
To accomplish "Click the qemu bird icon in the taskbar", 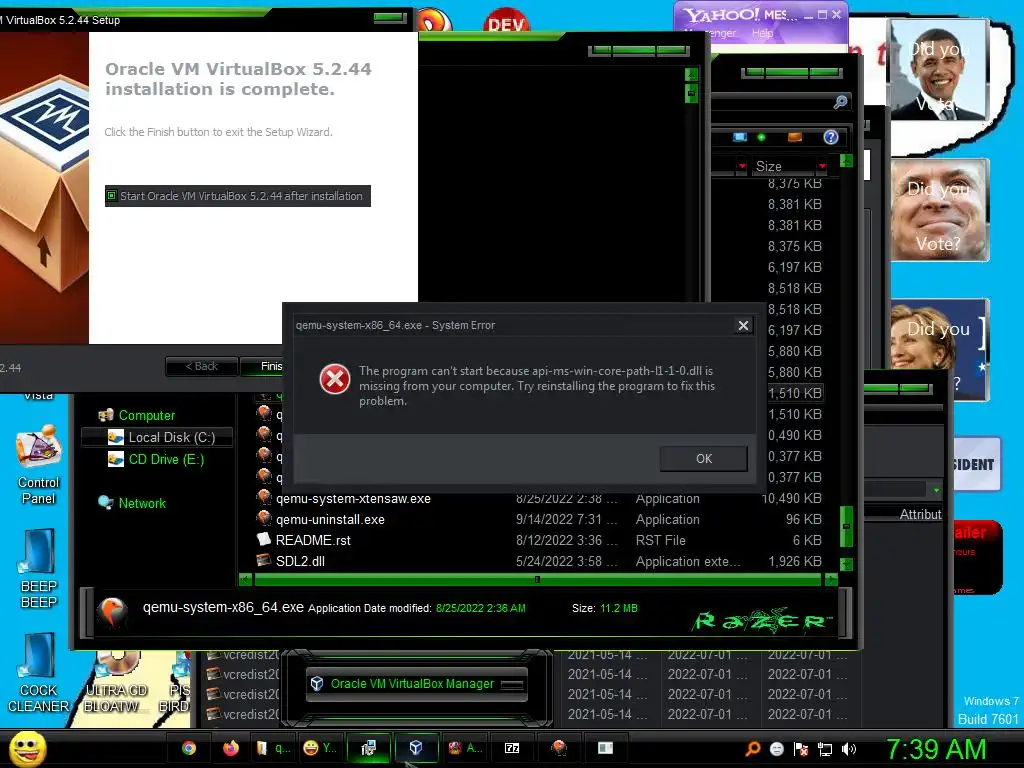I will click(x=559, y=748).
